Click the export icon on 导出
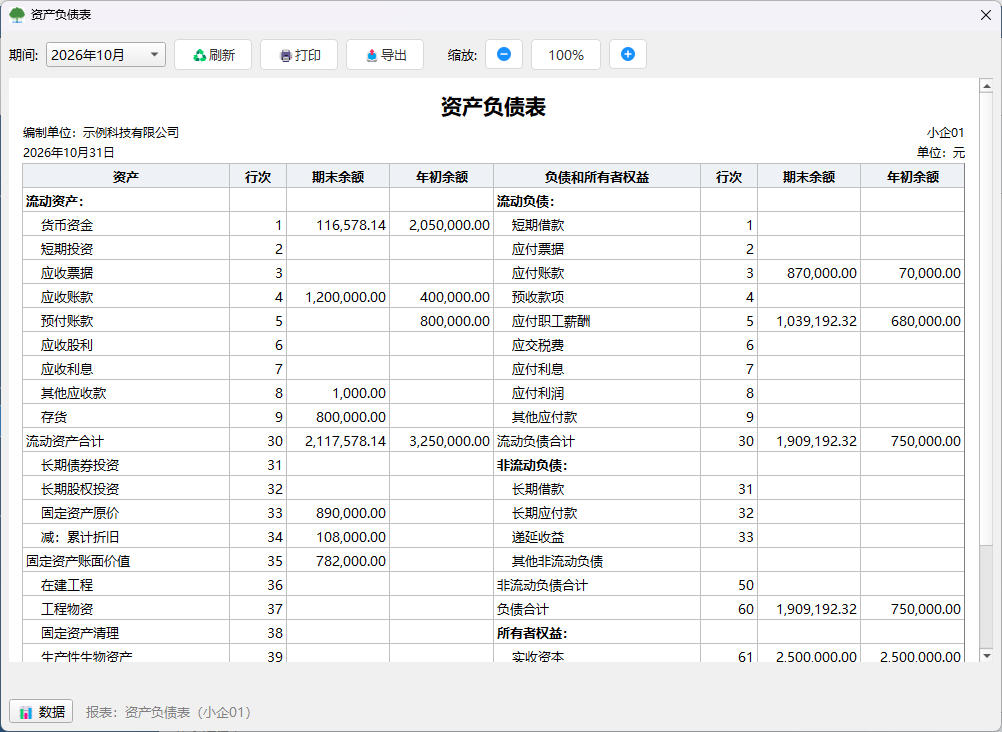Image resolution: width=1002 pixels, height=732 pixels. pyautogui.click(x=372, y=56)
